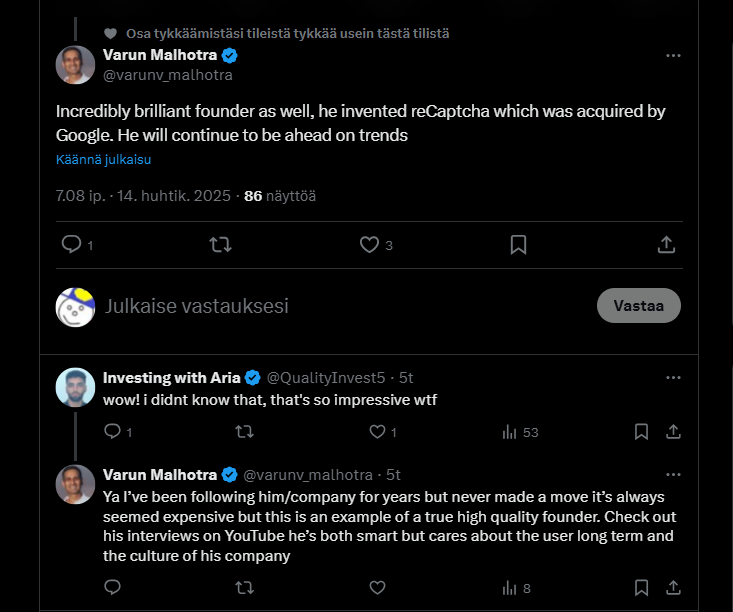Open more options on Investing with Aria reply

(674, 377)
